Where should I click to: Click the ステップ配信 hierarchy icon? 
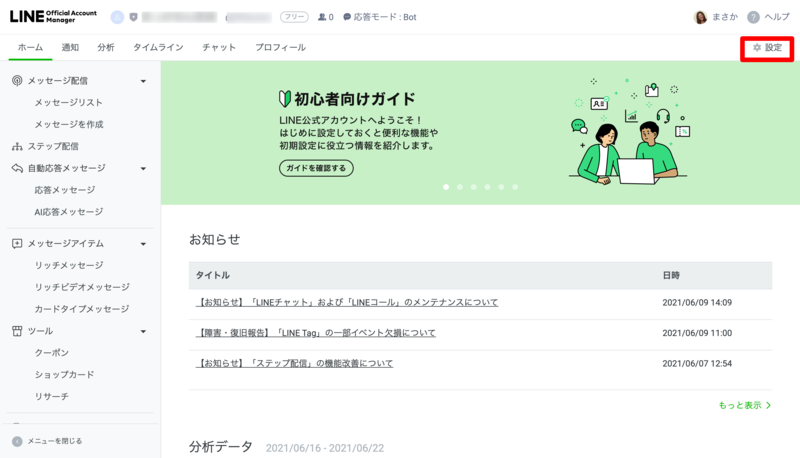click(x=17, y=146)
